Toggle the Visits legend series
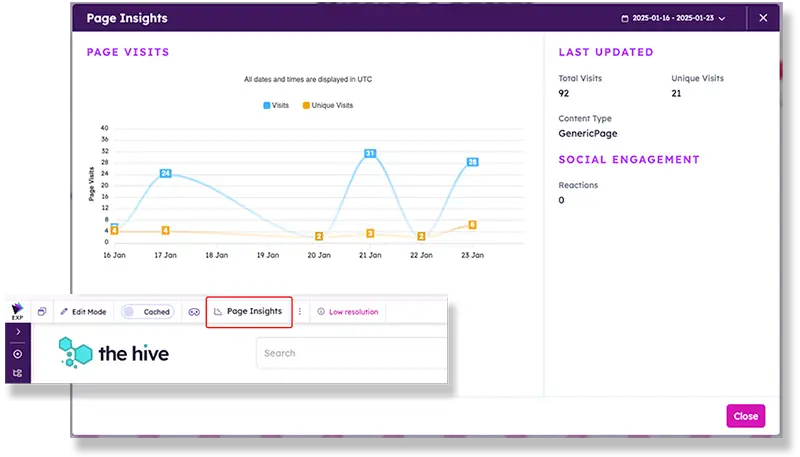The width and height of the screenshot is (800, 457). click(x=276, y=106)
